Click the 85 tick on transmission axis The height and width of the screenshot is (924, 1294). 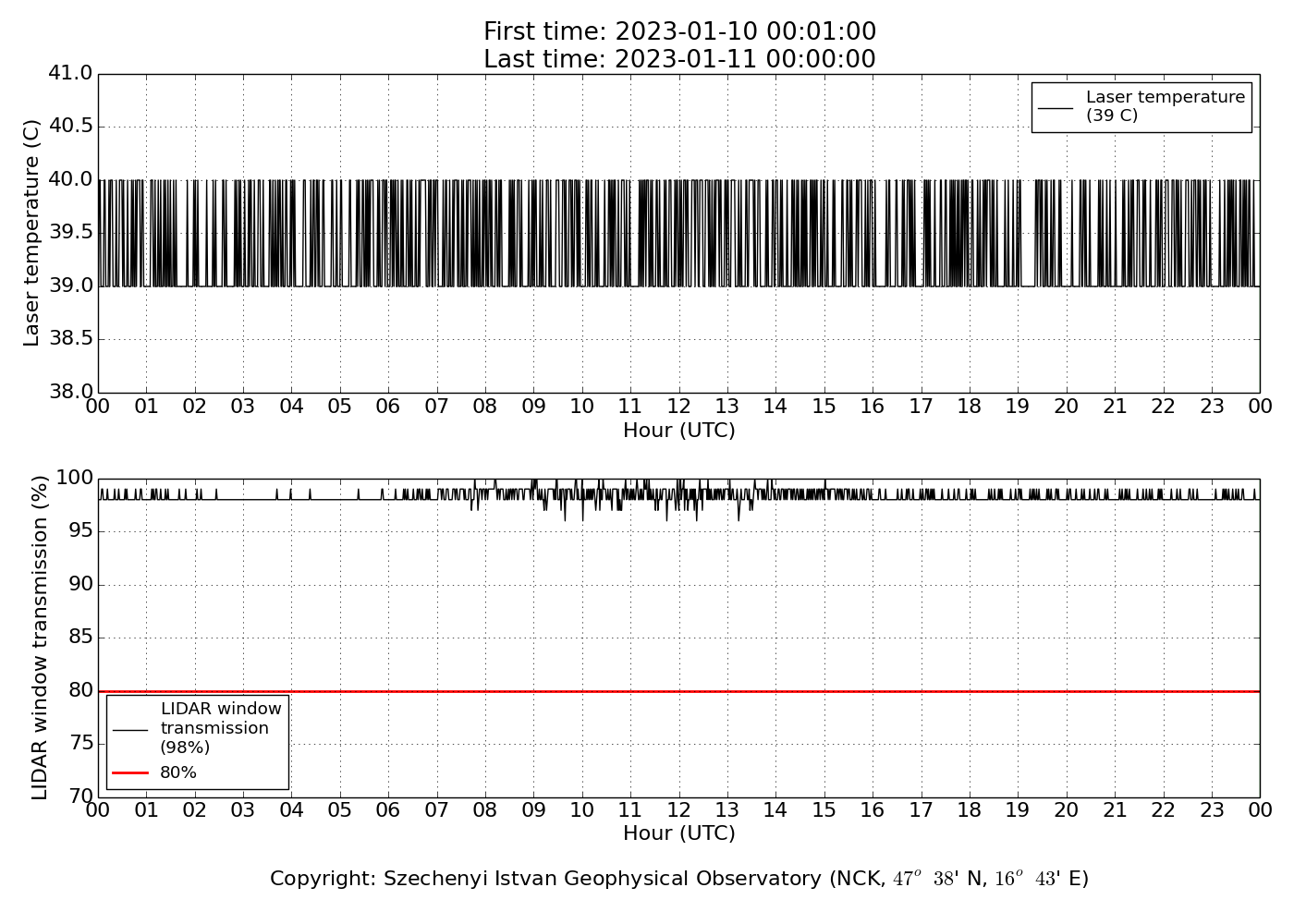81,638
